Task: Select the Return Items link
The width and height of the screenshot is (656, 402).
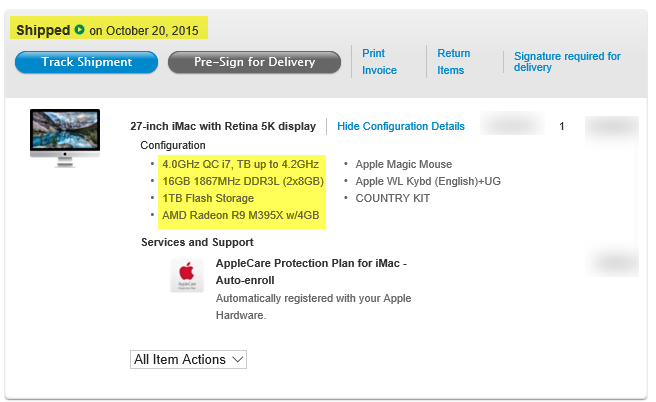Action: pyautogui.click(x=454, y=62)
